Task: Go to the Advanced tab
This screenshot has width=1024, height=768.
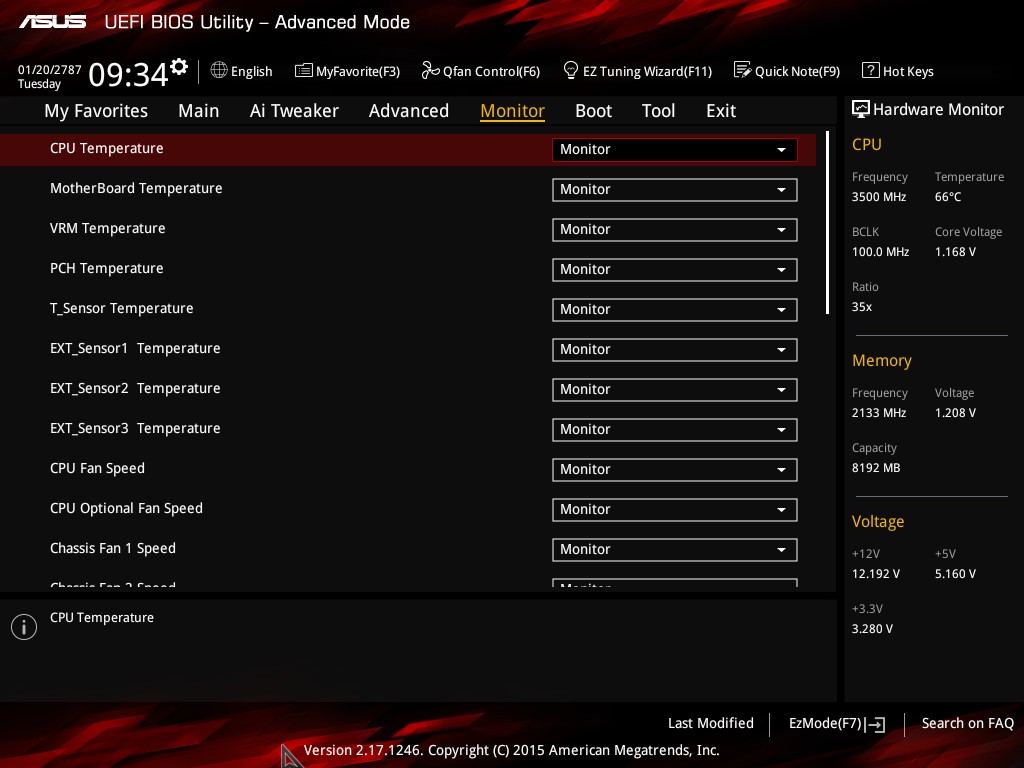Action: click(409, 111)
